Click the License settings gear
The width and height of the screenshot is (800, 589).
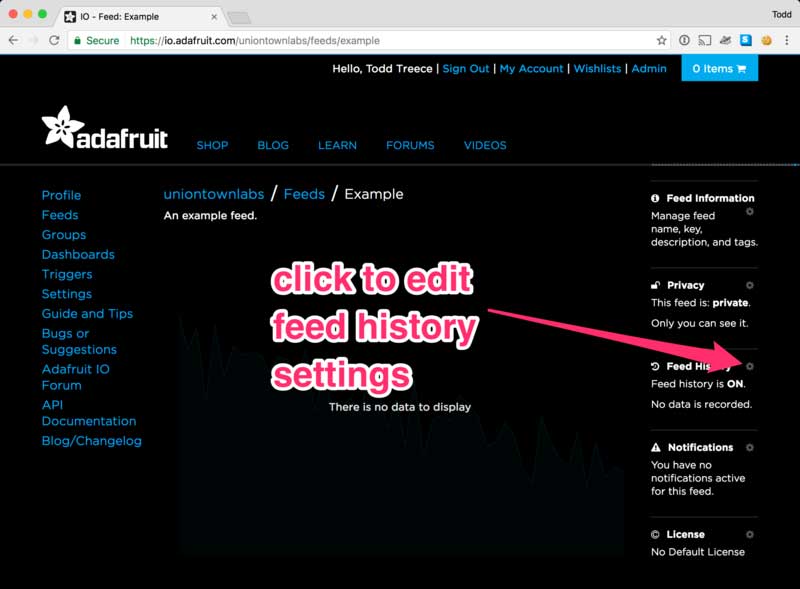point(750,534)
